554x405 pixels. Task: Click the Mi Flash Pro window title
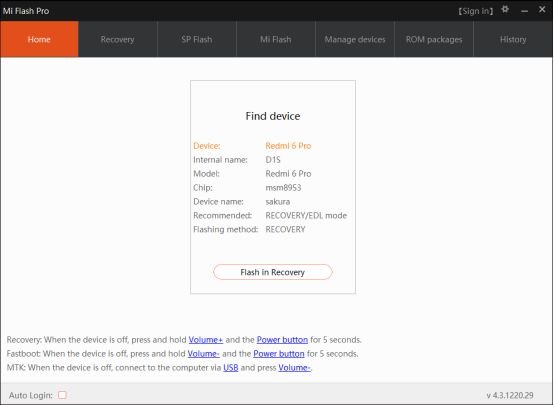[x=26, y=11]
